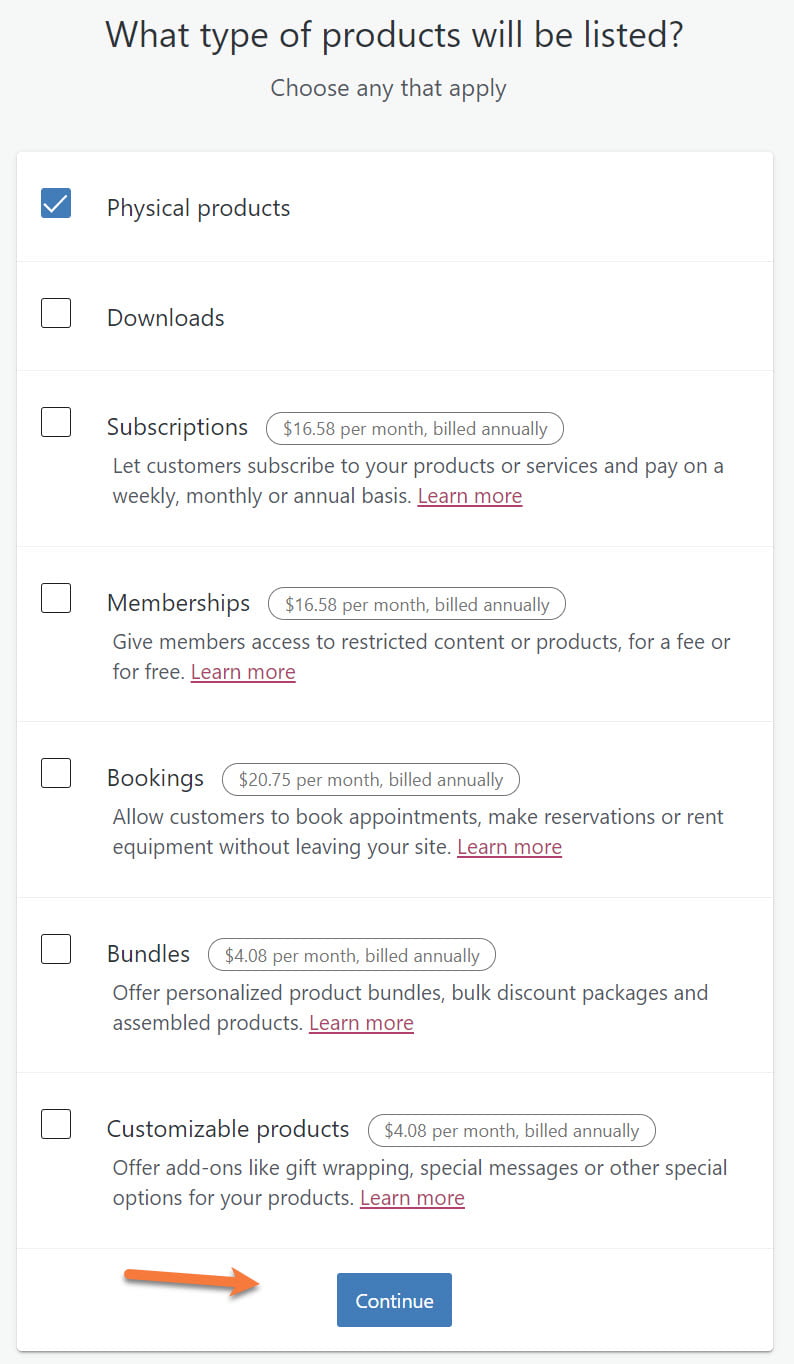Click the Subscriptions pricing badge
The height and width of the screenshot is (1364, 794).
[x=415, y=428]
